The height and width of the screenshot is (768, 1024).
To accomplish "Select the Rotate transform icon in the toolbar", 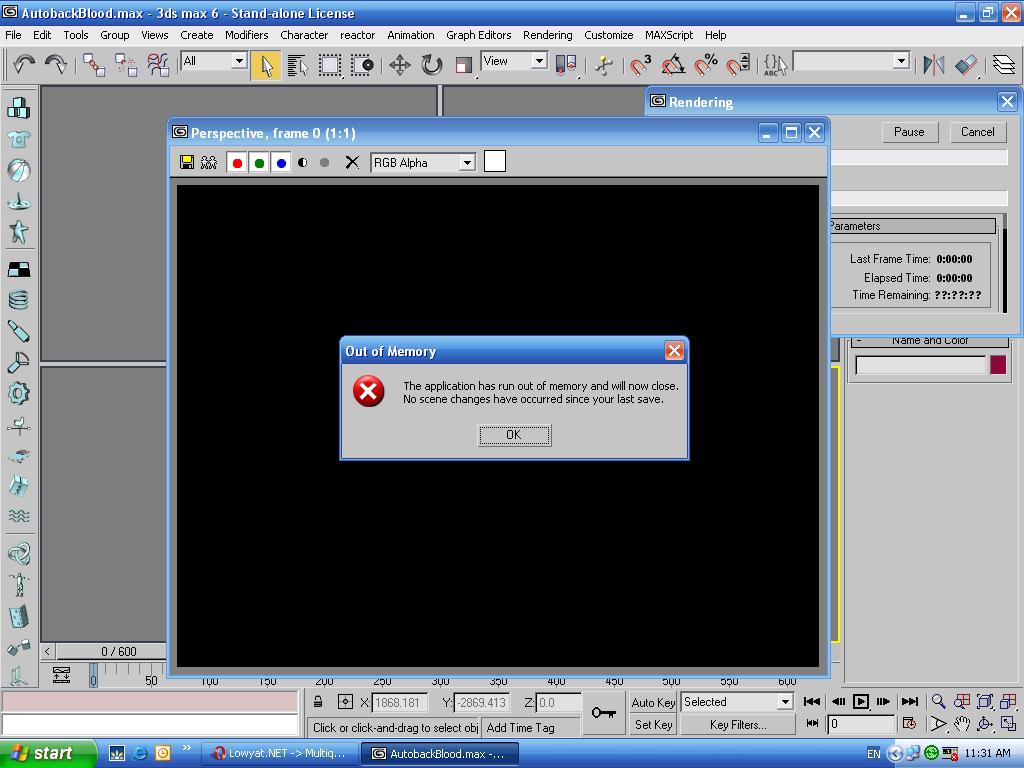I will (430, 66).
